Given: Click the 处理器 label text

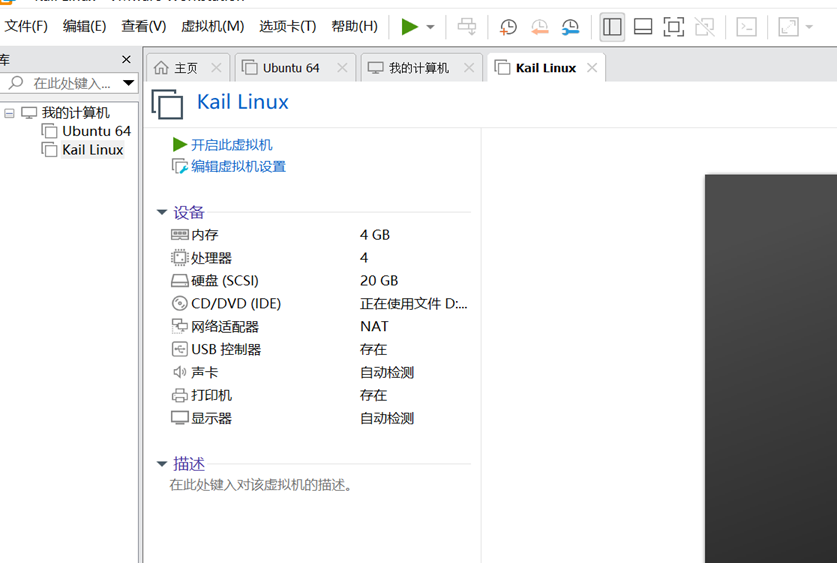Looking at the screenshot, I should [x=211, y=258].
